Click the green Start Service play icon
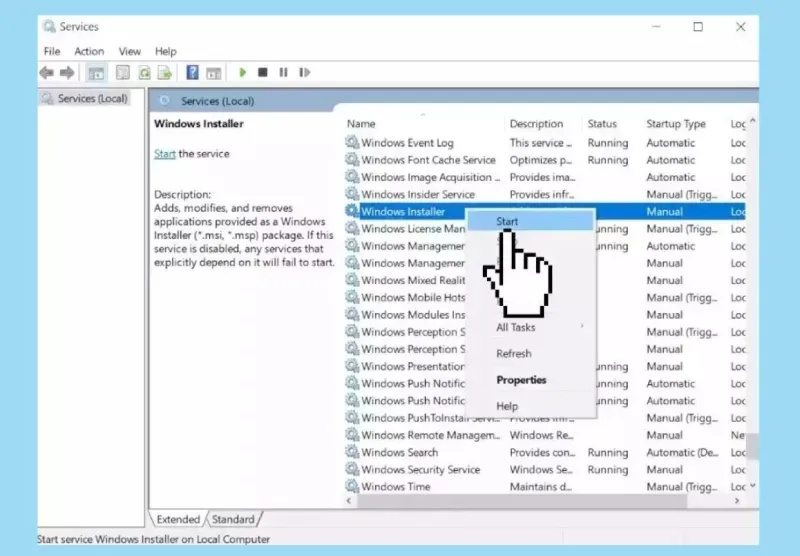 243,72
